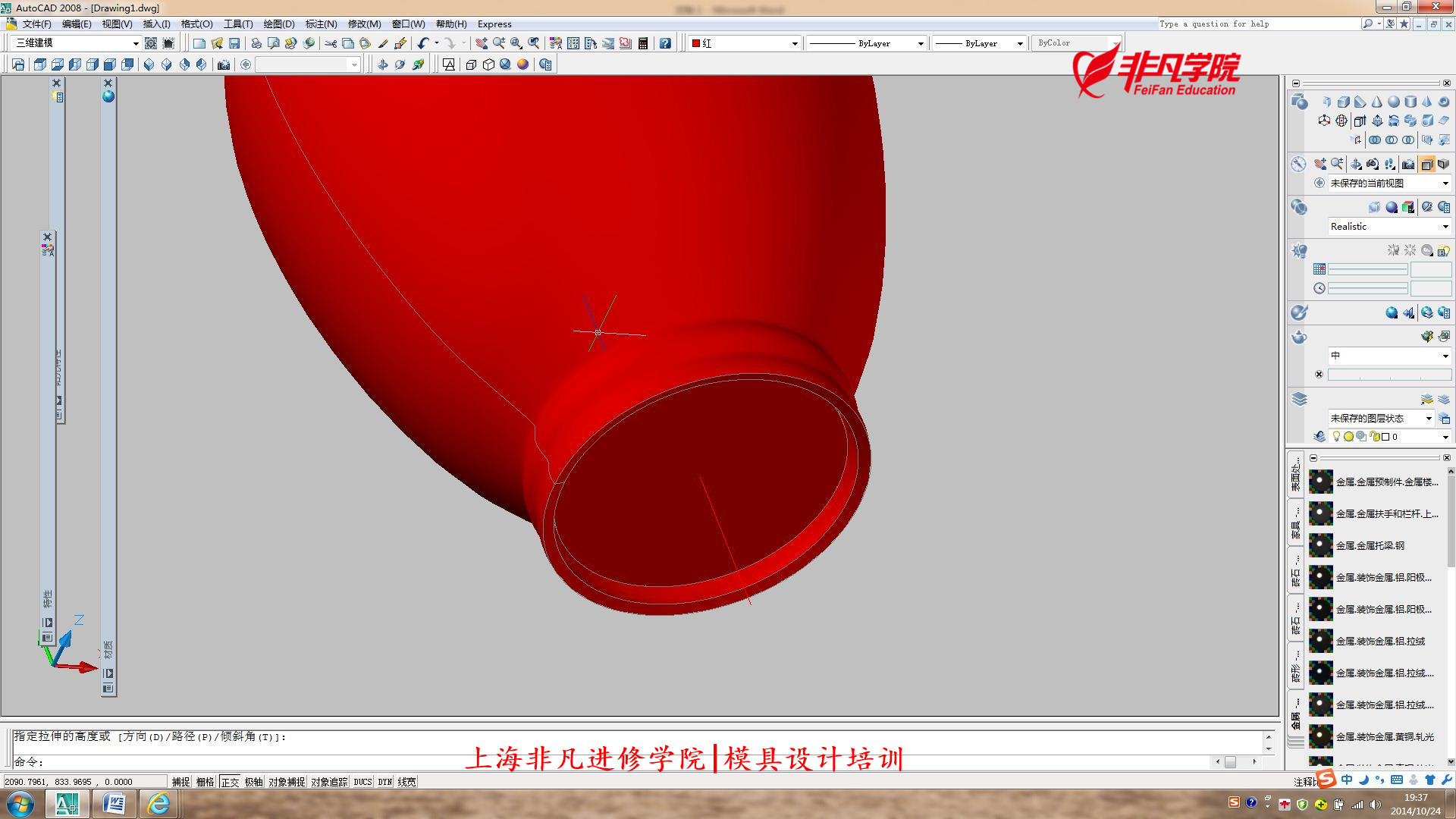
Task: Switch to Word in the taskbar
Action: click(114, 804)
